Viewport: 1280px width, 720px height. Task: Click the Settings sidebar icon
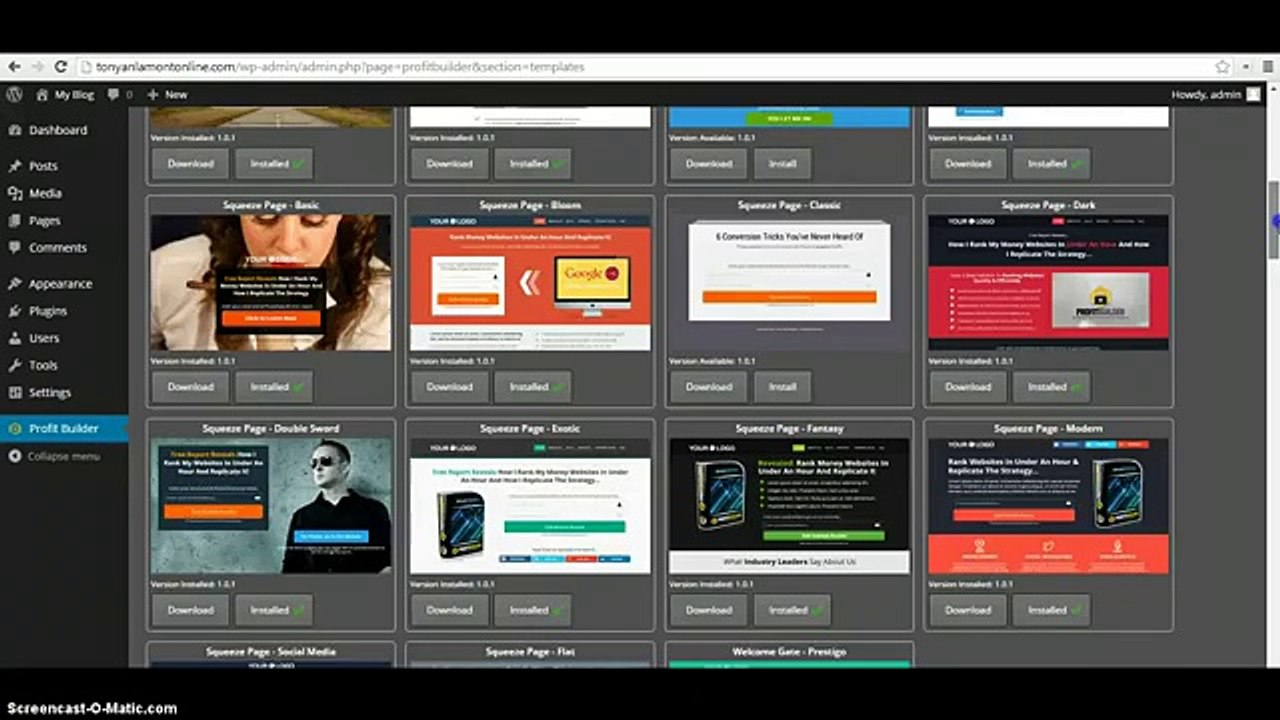coord(14,392)
